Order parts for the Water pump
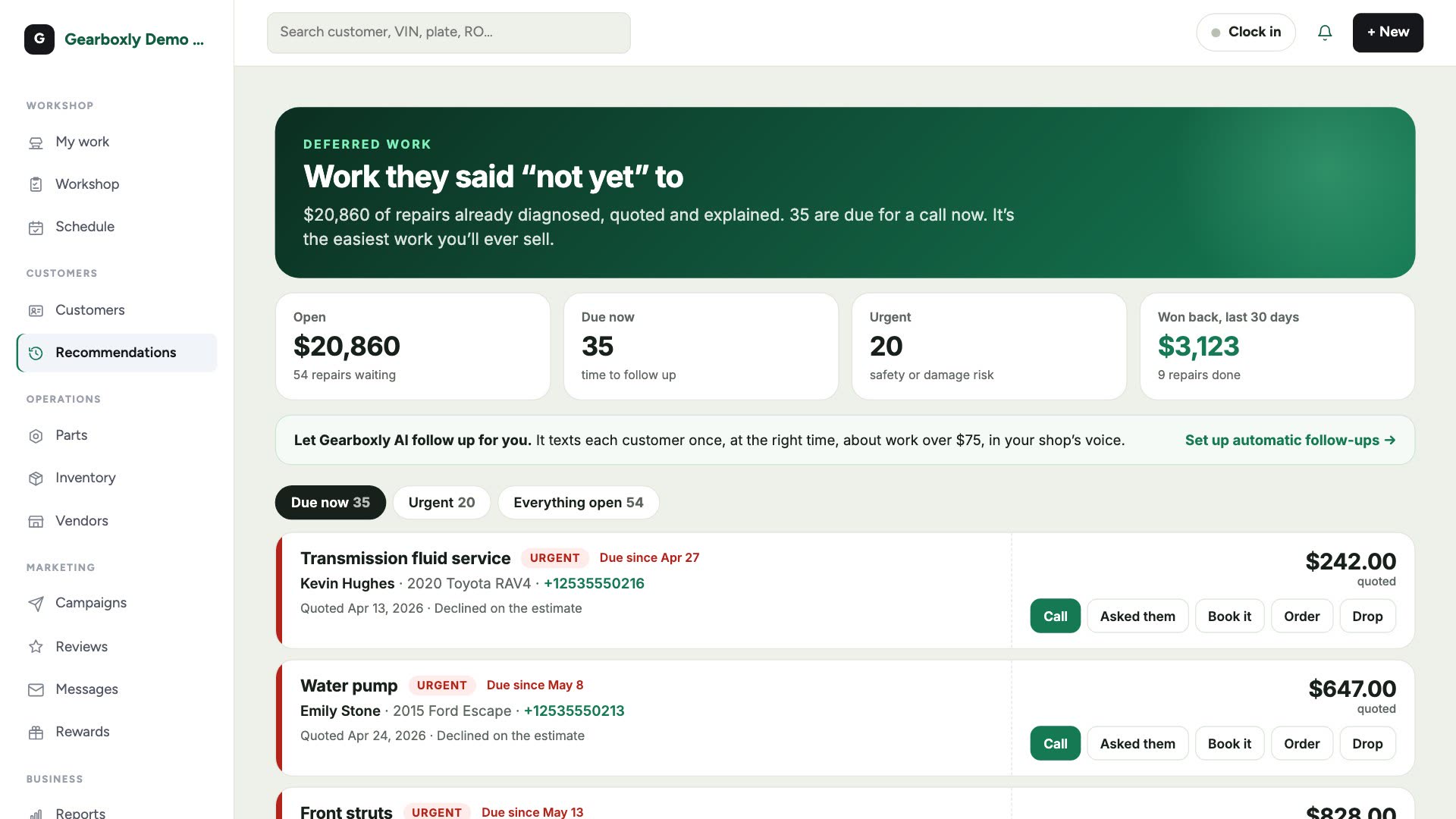The height and width of the screenshot is (819, 1456). pos(1302,744)
